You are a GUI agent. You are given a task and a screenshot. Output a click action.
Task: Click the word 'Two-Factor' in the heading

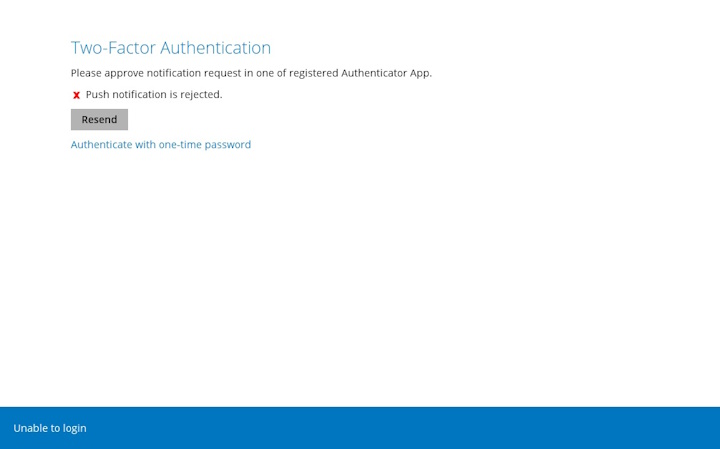(113, 48)
